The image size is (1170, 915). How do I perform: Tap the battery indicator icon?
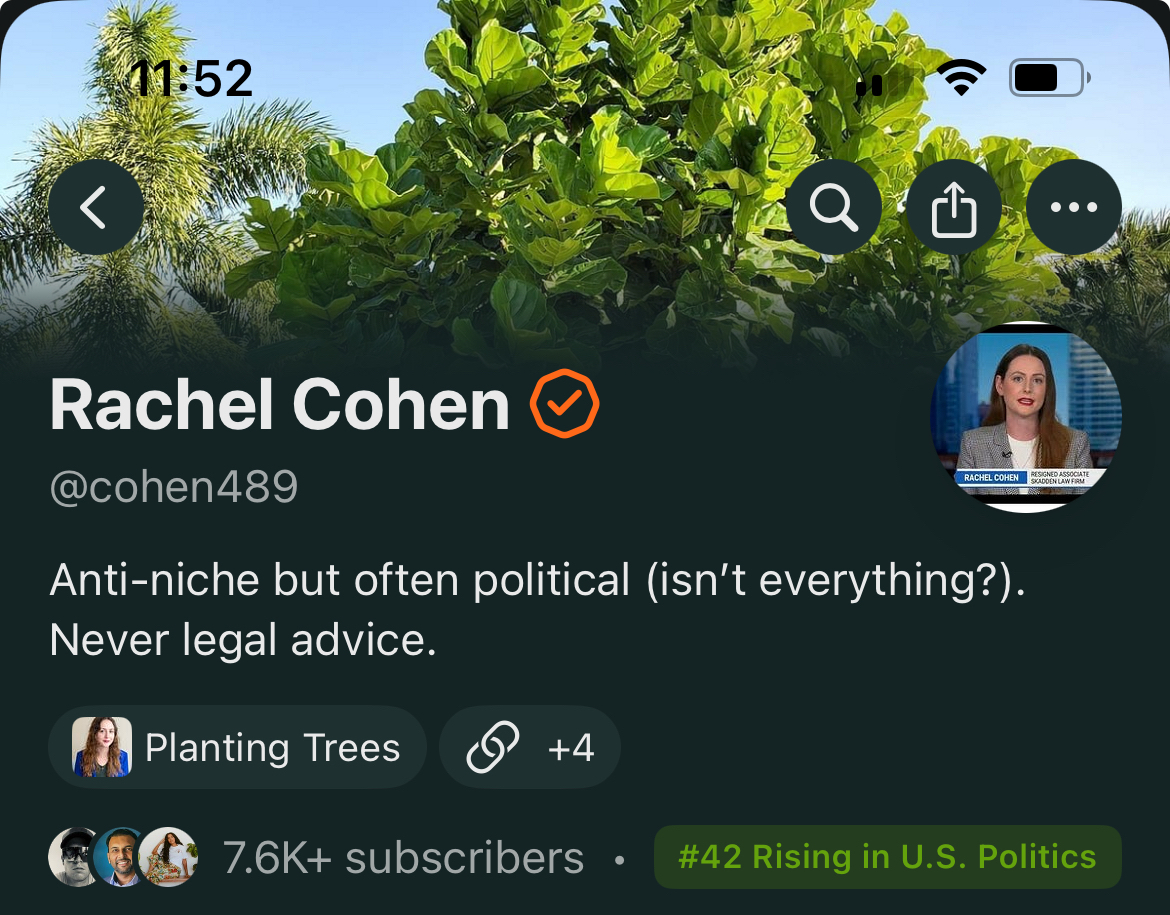(1050, 77)
